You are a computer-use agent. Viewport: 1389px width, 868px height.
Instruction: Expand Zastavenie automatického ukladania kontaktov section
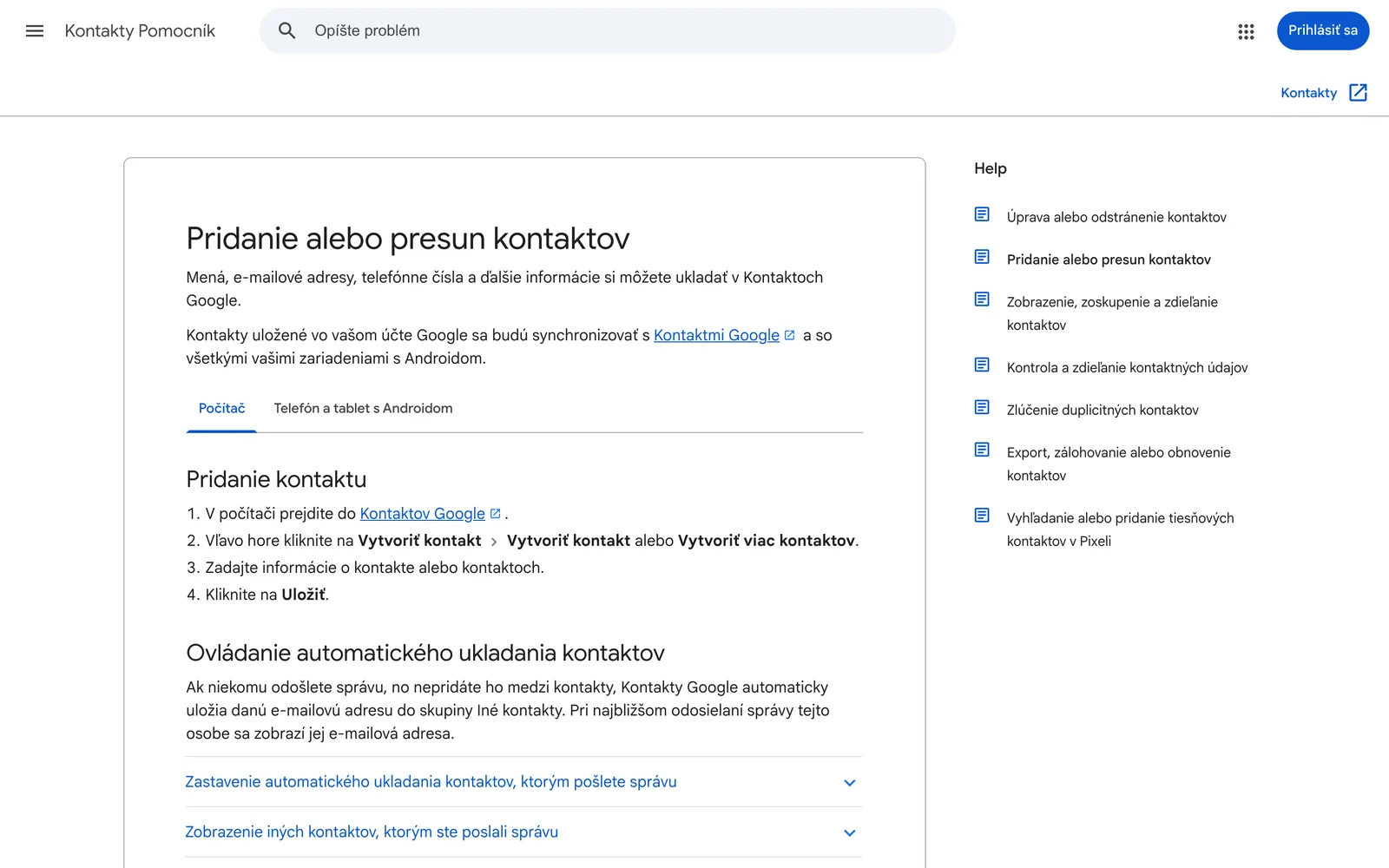click(523, 782)
